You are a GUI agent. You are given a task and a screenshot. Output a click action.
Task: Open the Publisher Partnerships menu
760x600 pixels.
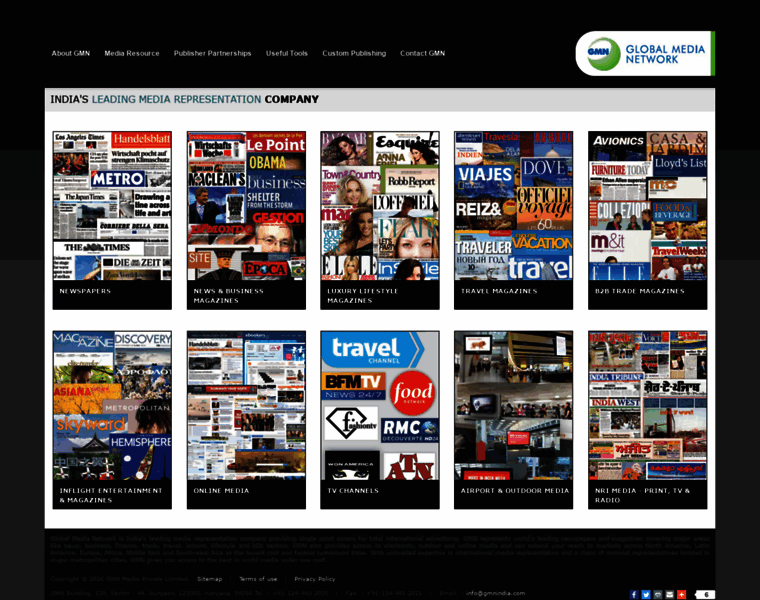212,53
